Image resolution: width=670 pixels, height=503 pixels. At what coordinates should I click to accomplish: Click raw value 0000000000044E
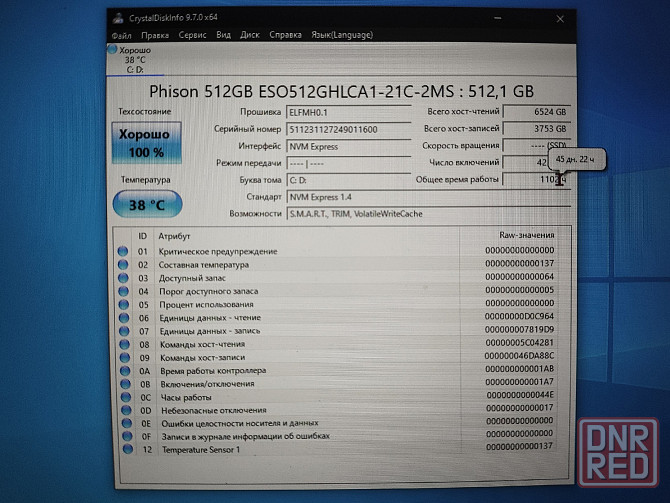pos(520,395)
